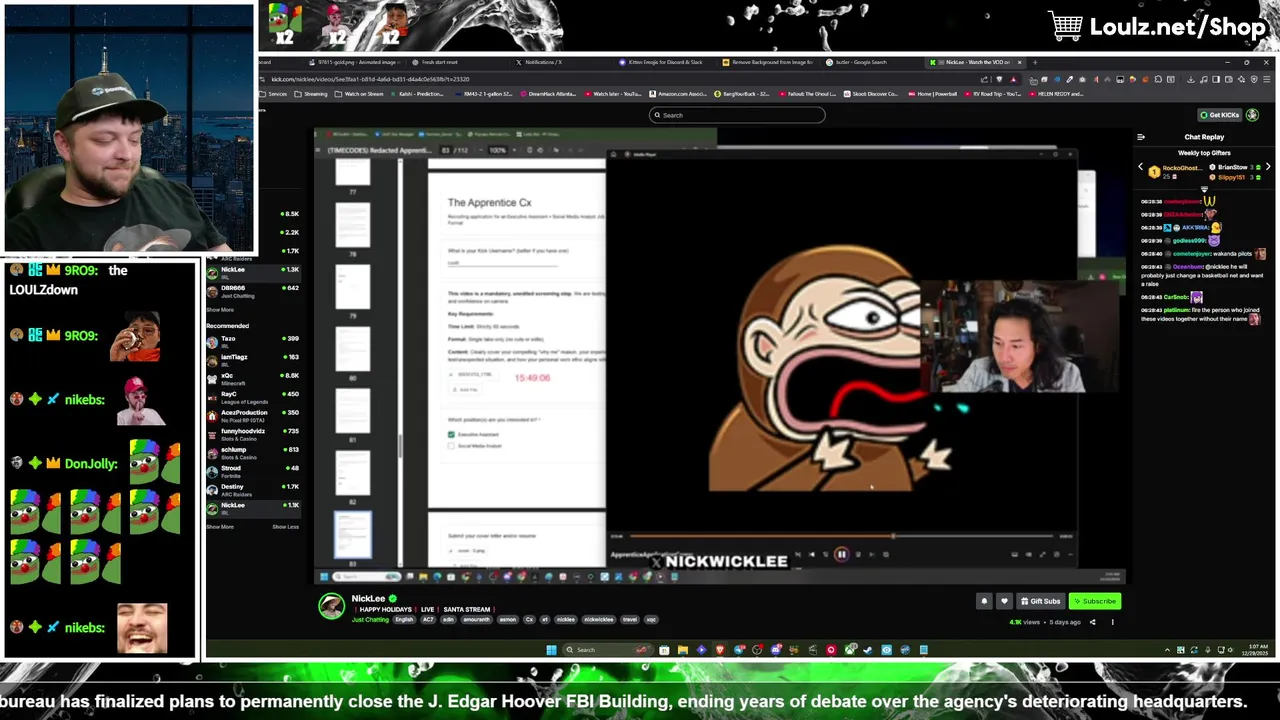The height and width of the screenshot is (720, 1280).
Task: Open VOD more options kebab menu
Action: 1113,622
